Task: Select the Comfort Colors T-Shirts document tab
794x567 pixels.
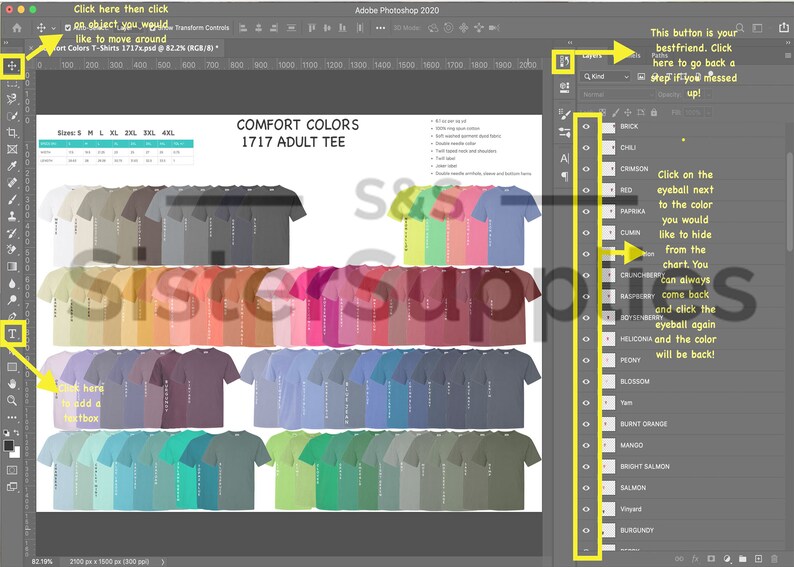Action: coord(130,48)
